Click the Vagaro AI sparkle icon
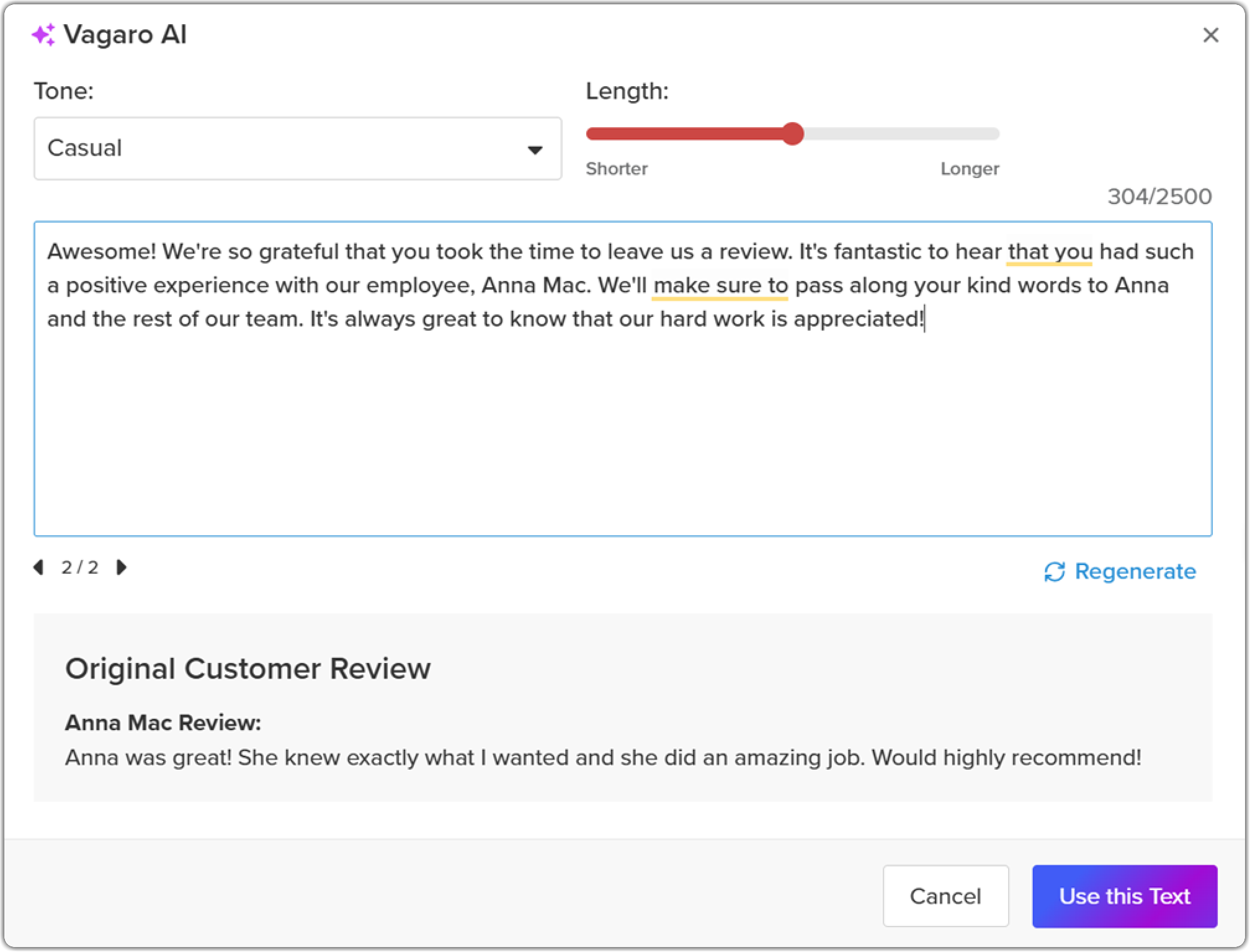Image resolution: width=1250 pixels, height=952 pixels. pos(43,35)
